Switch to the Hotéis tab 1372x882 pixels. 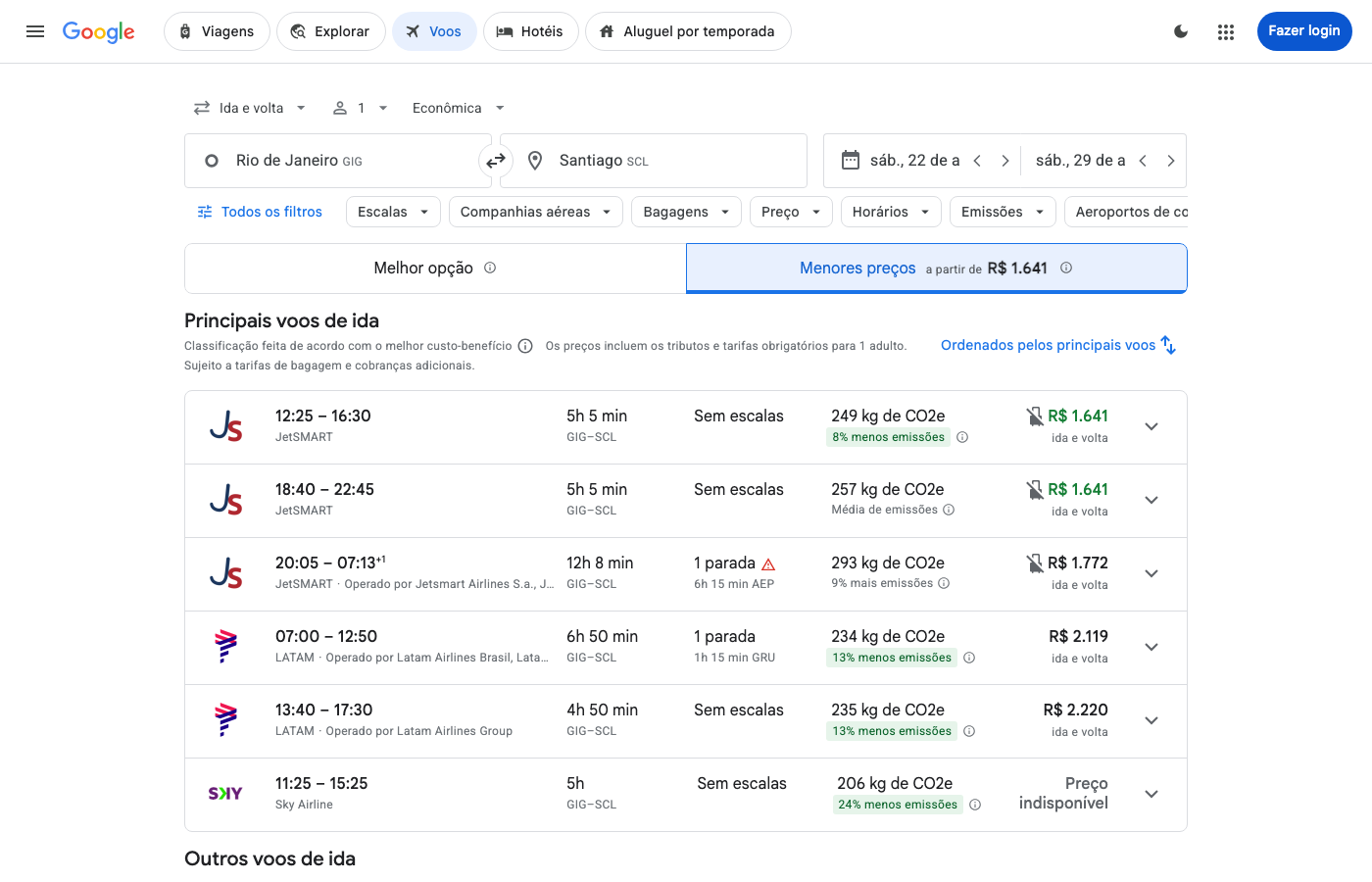tap(530, 31)
